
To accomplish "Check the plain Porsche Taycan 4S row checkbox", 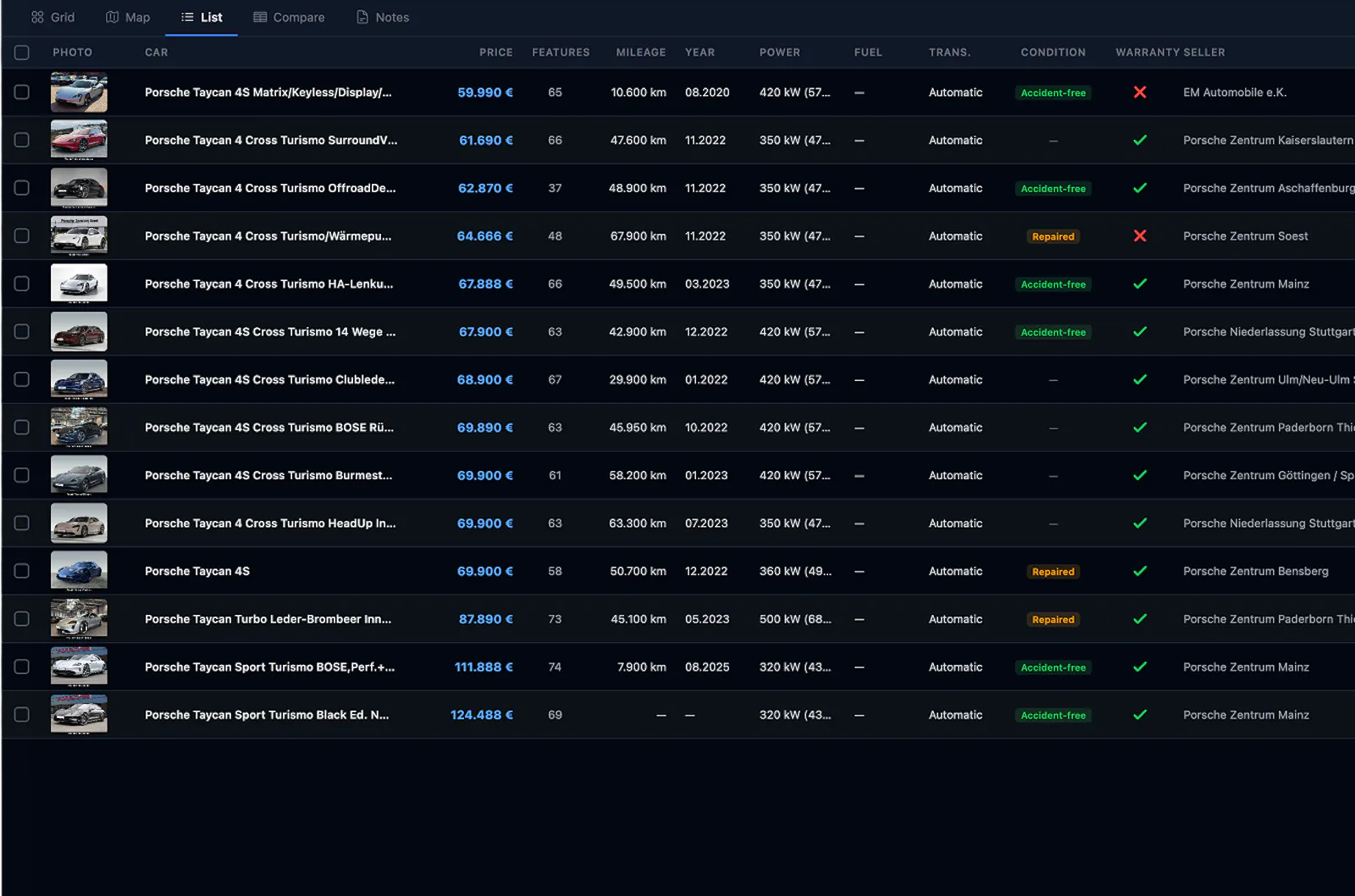I will (22, 571).
